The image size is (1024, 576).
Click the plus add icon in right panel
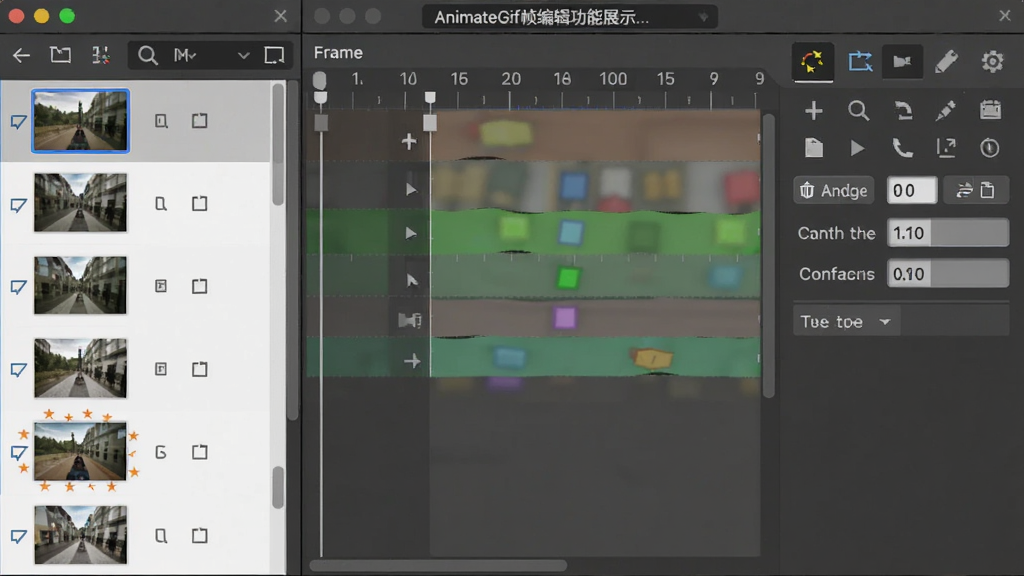[x=814, y=111]
